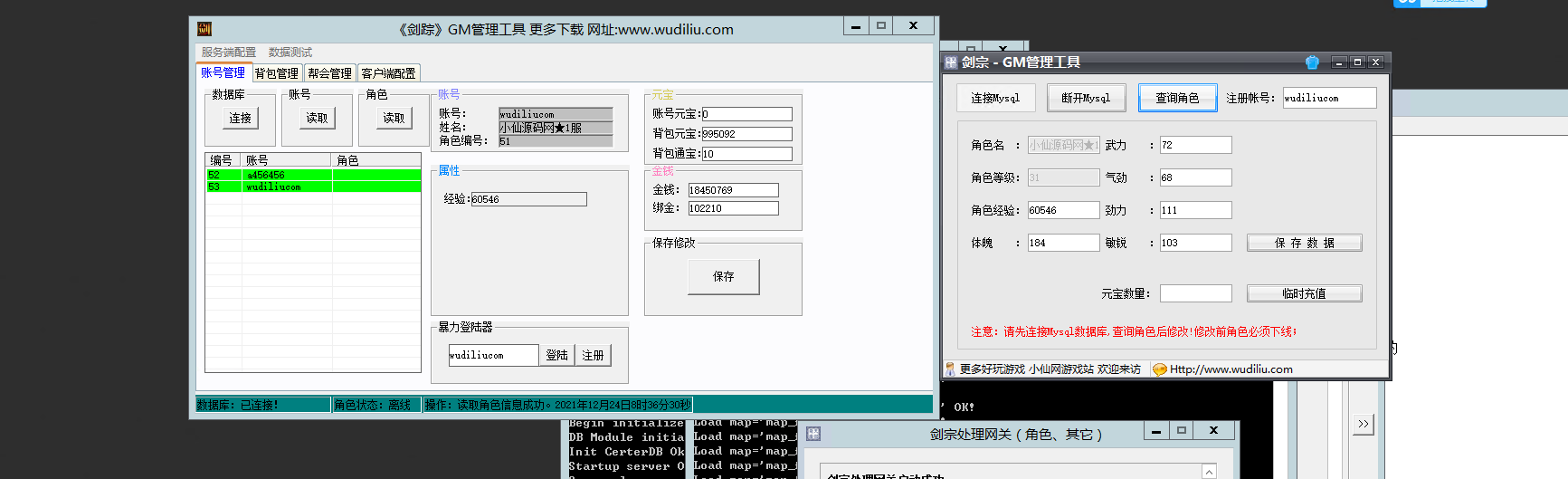Click the 暴力登陆器 account input field
1568x479 pixels.
click(x=493, y=355)
